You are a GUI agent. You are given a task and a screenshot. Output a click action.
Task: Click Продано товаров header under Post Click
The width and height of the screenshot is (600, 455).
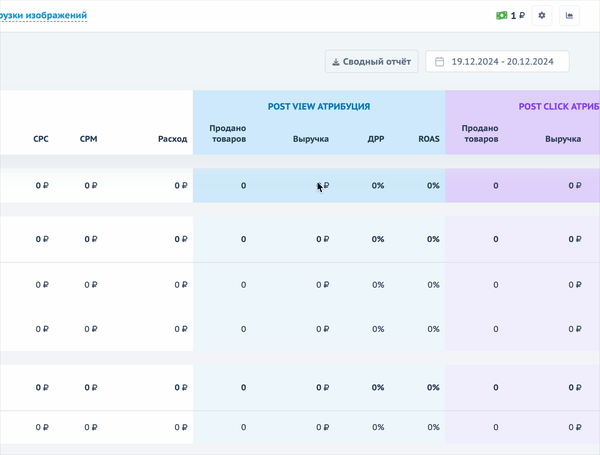point(480,133)
